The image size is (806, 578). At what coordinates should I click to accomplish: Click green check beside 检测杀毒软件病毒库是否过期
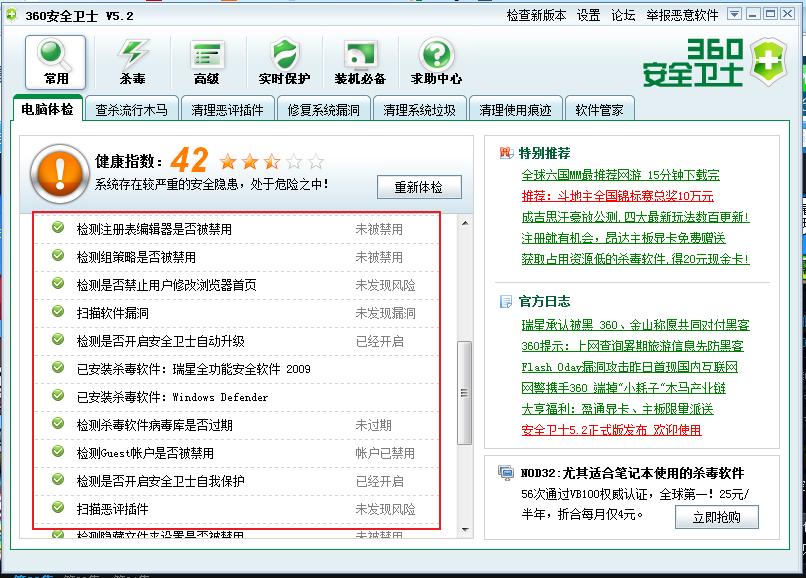point(58,424)
